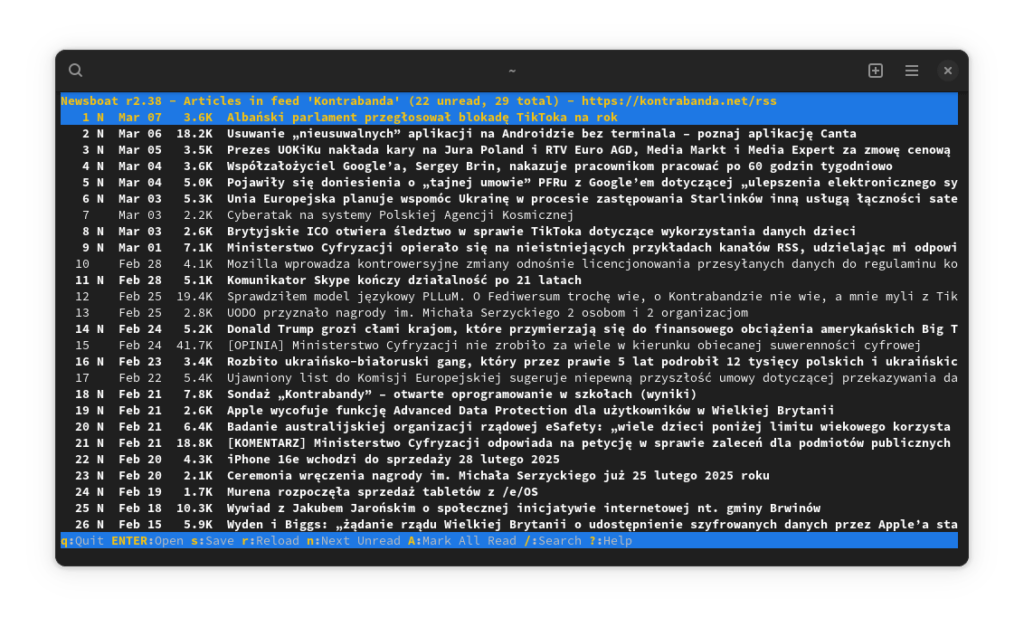Select the iPhone 16e sales article
The image size is (1024, 627).
pyautogui.click(x=509, y=459)
